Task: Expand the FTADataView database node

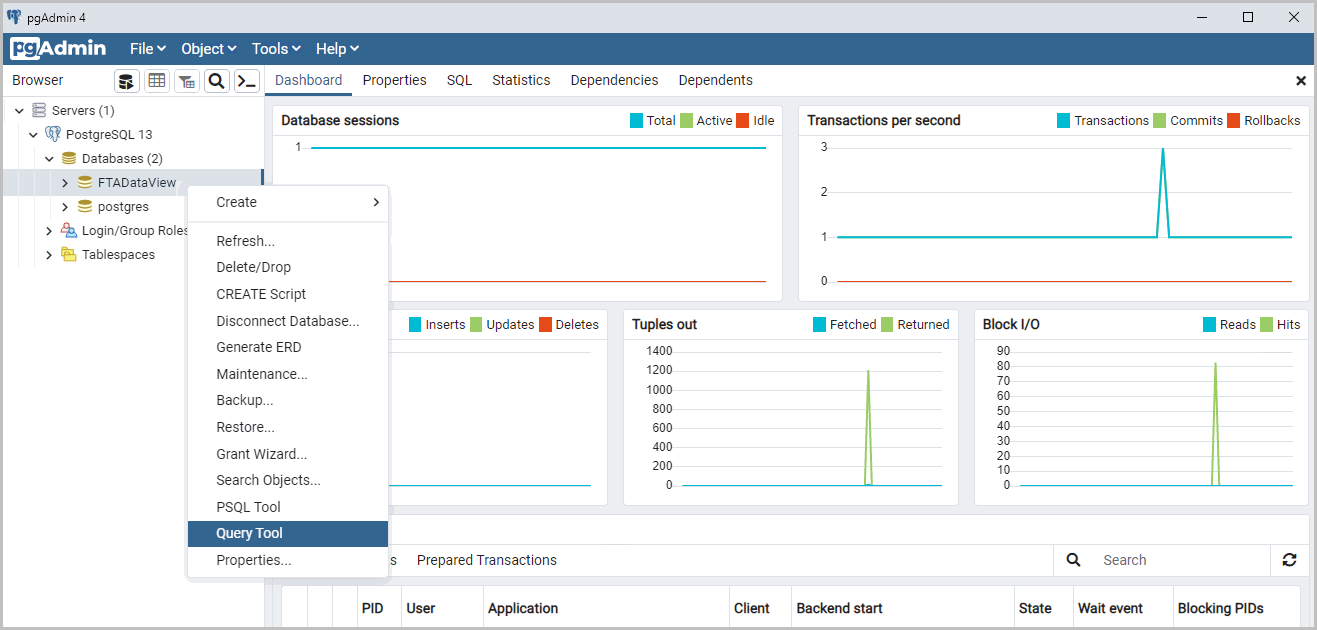Action: 65,183
